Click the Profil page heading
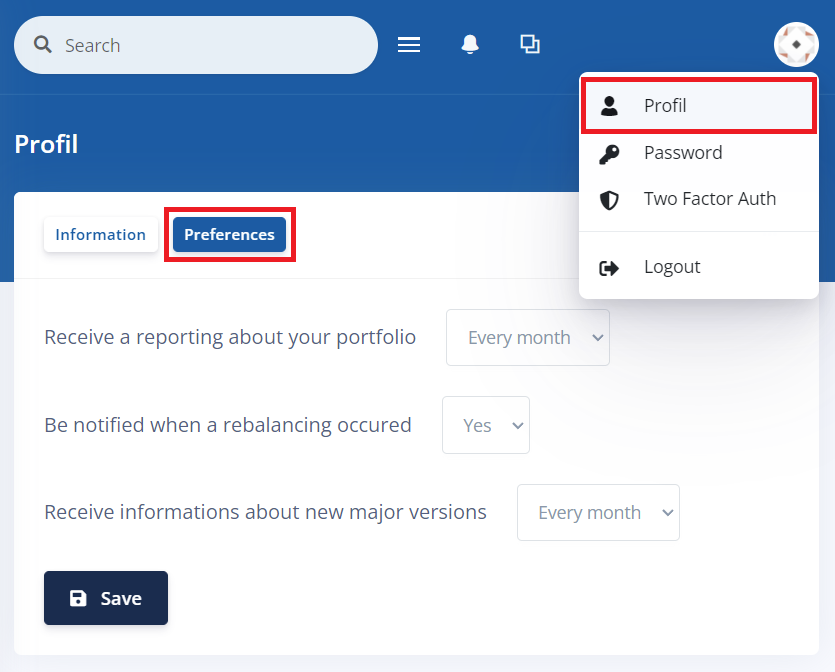The height and width of the screenshot is (672, 835). pos(46,144)
